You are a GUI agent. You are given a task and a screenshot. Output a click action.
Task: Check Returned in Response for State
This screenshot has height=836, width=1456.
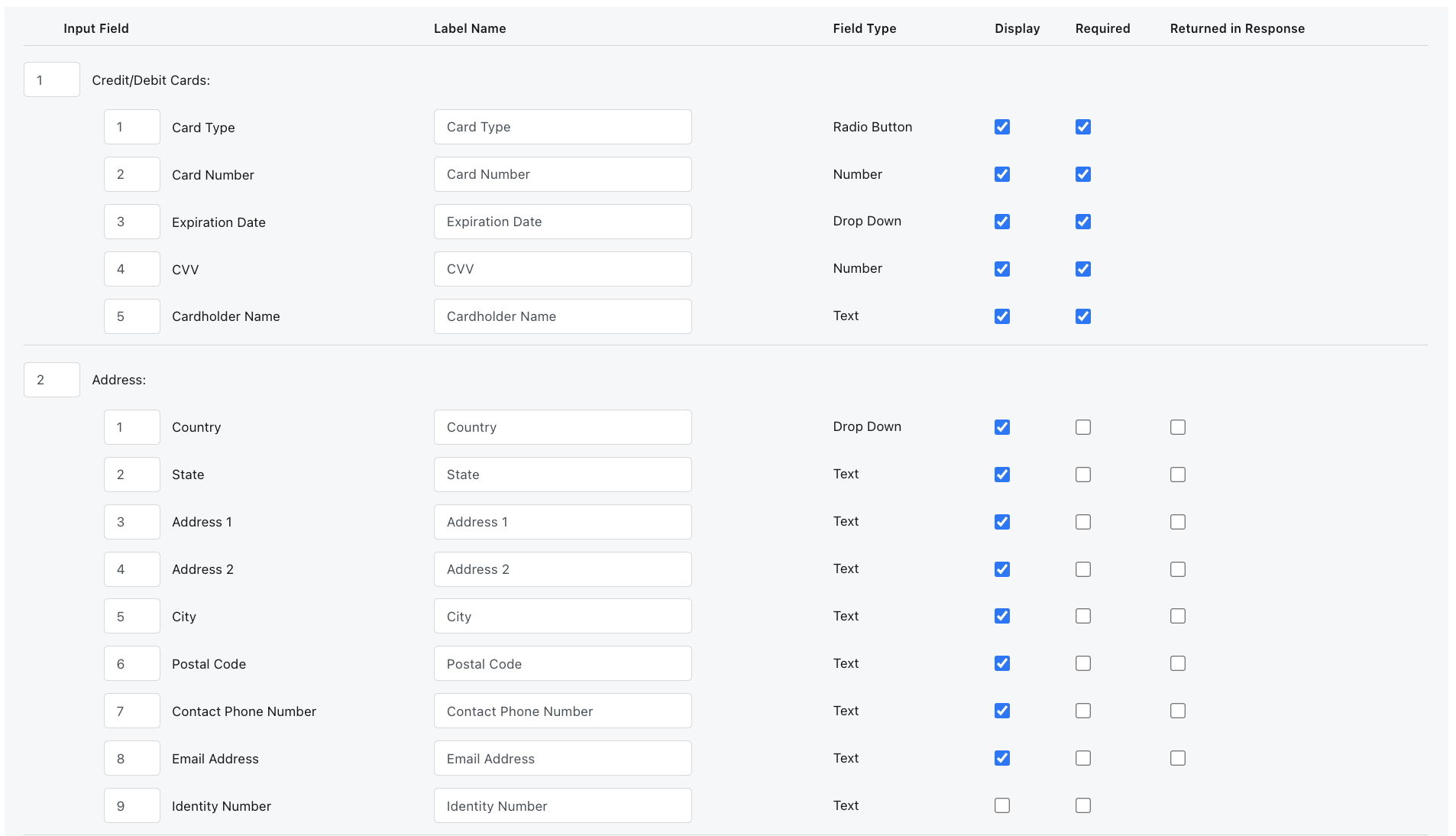point(1178,475)
